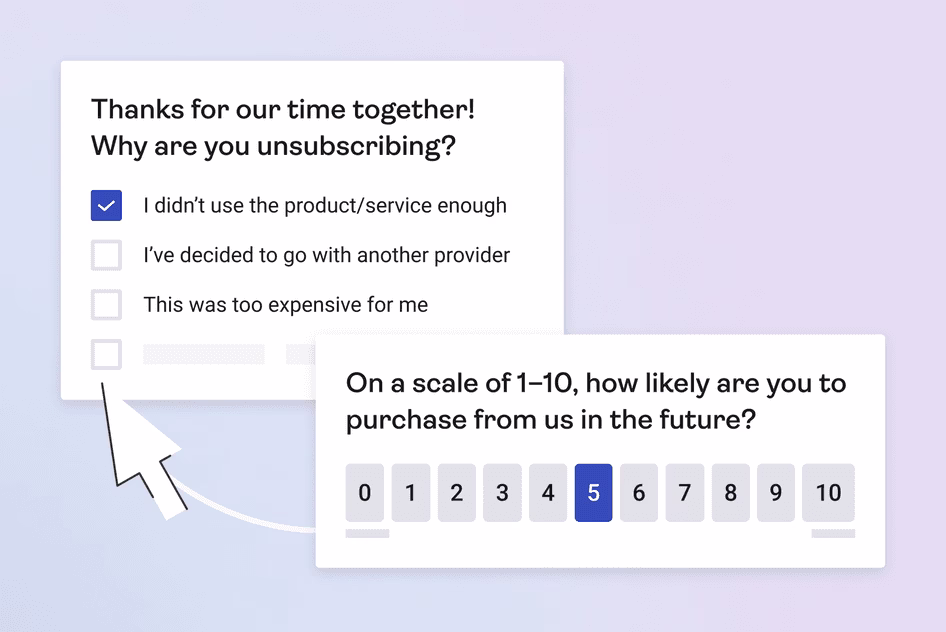
Task: Choose rating 1 on the likelihood scale
Action: [411, 493]
